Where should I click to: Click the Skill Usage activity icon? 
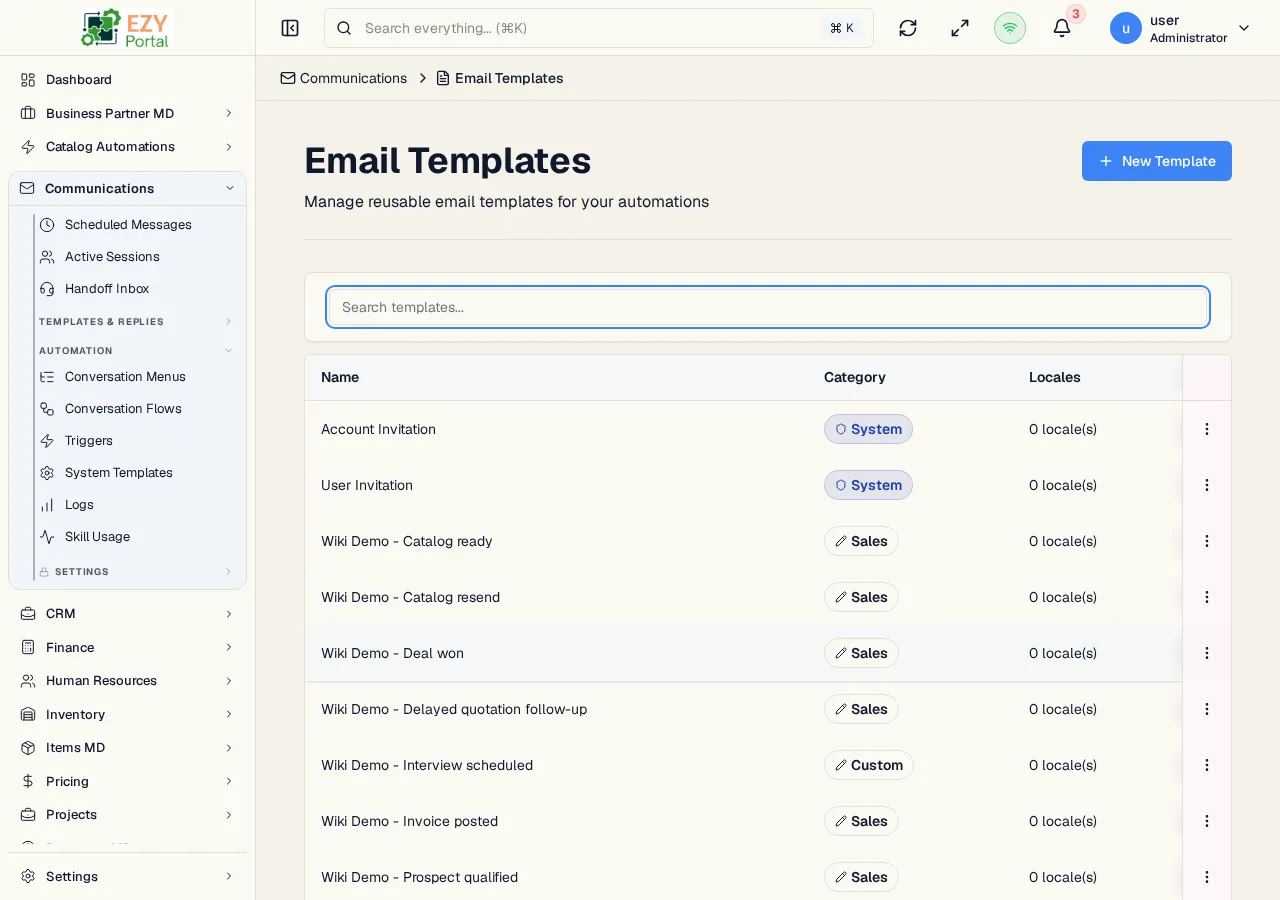[47, 537]
